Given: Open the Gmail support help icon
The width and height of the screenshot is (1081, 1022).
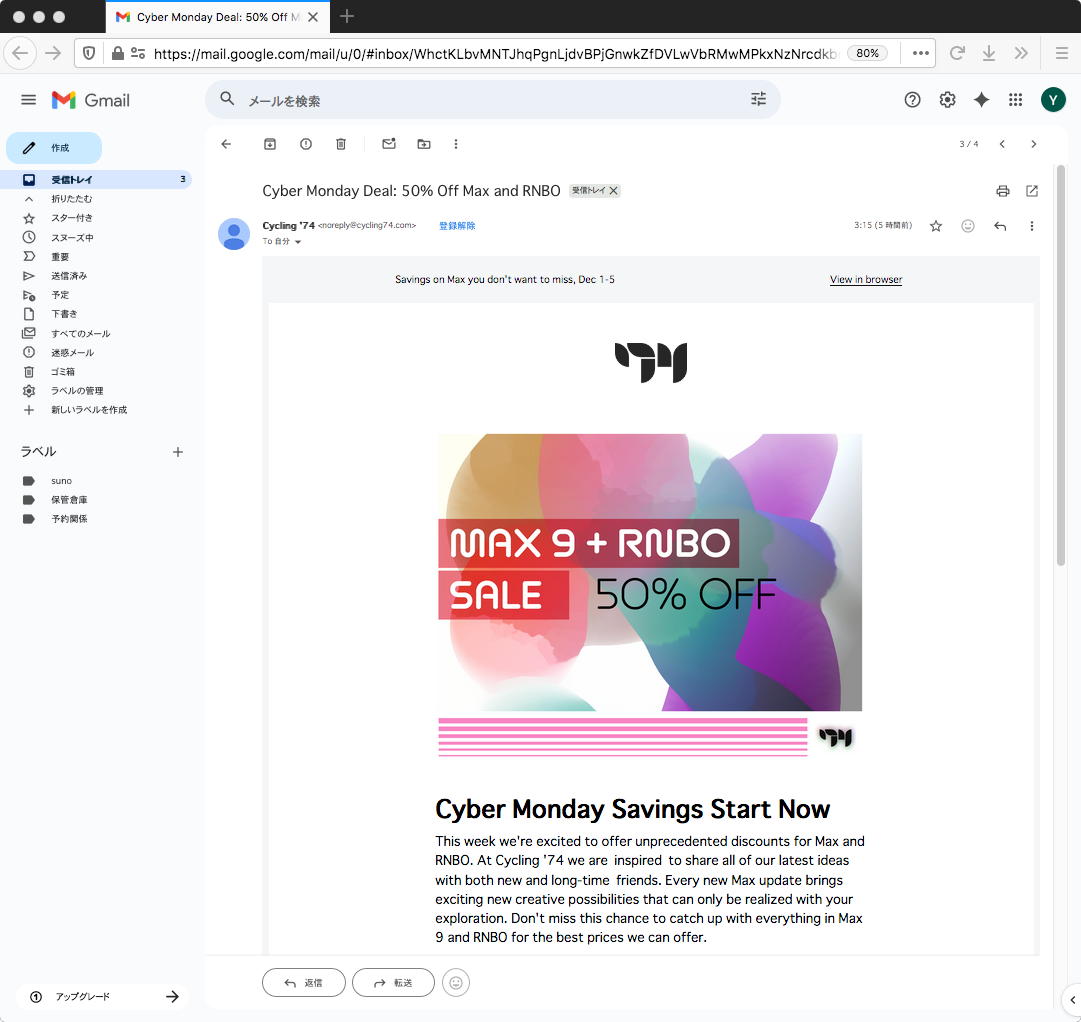Looking at the screenshot, I should [x=912, y=100].
